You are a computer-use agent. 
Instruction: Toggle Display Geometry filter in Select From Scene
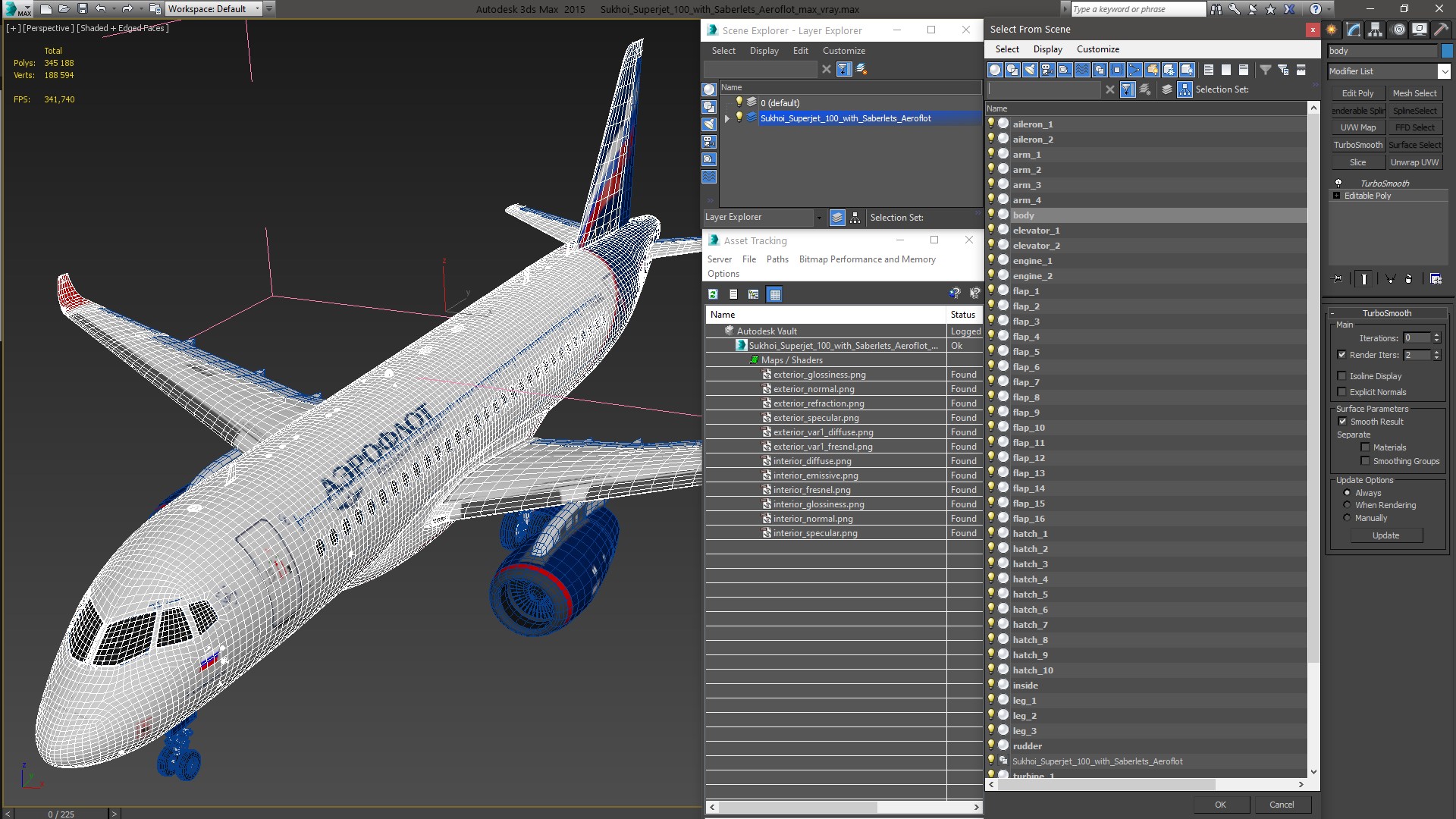(x=995, y=70)
